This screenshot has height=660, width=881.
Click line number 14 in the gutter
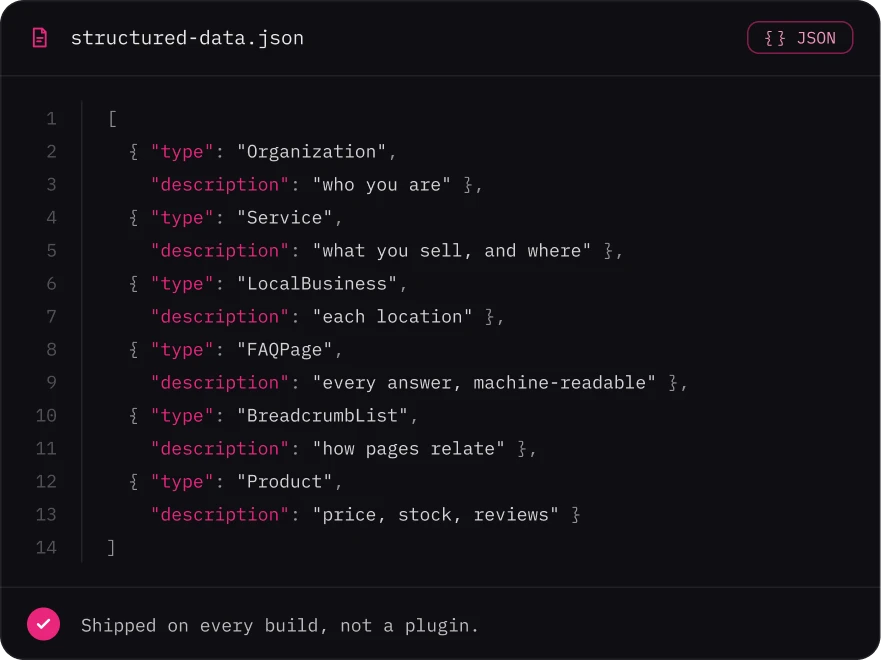(x=46, y=548)
